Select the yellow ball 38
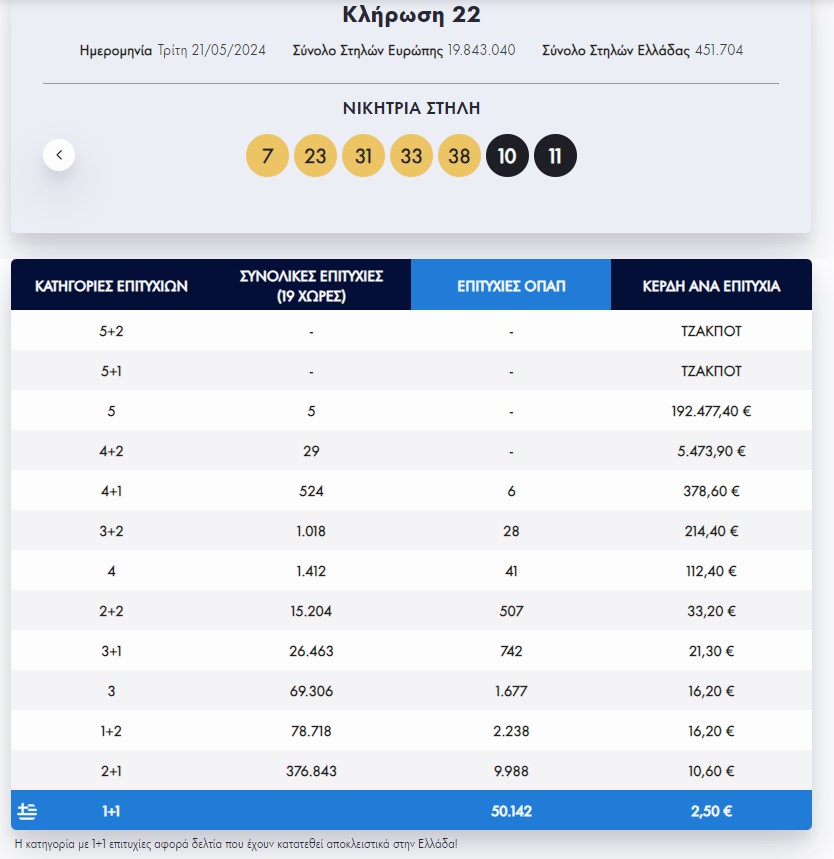The height and width of the screenshot is (859, 834). (459, 155)
